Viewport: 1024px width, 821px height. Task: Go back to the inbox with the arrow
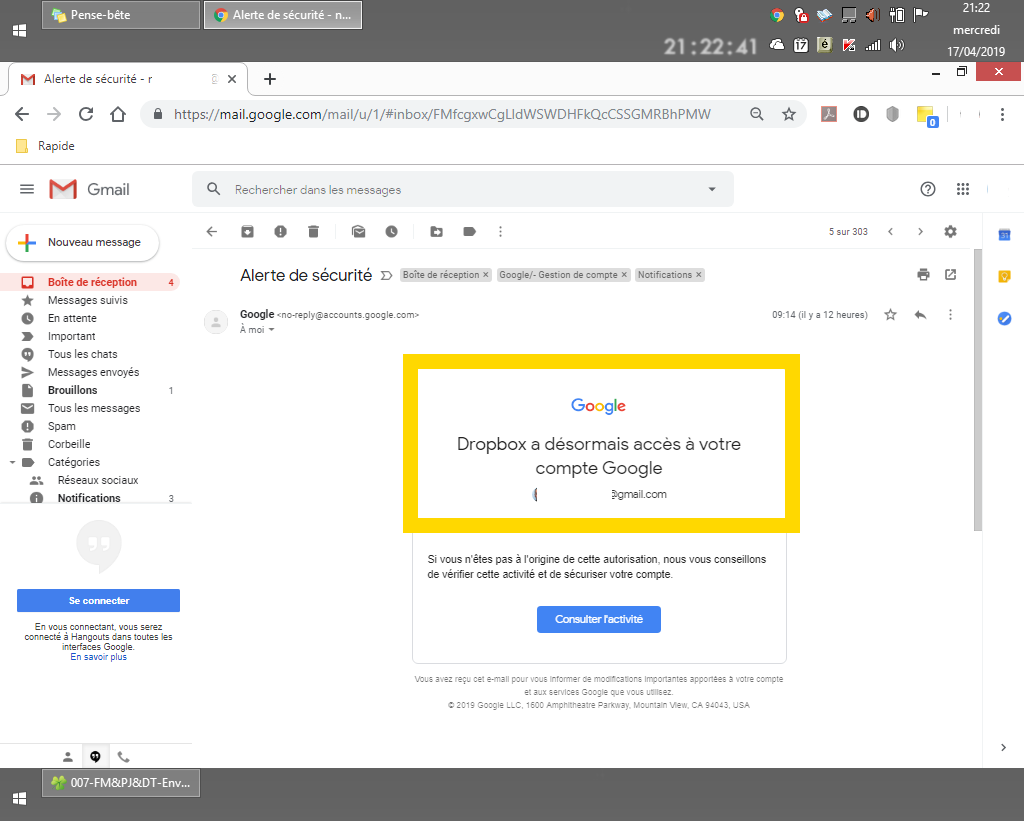(212, 232)
